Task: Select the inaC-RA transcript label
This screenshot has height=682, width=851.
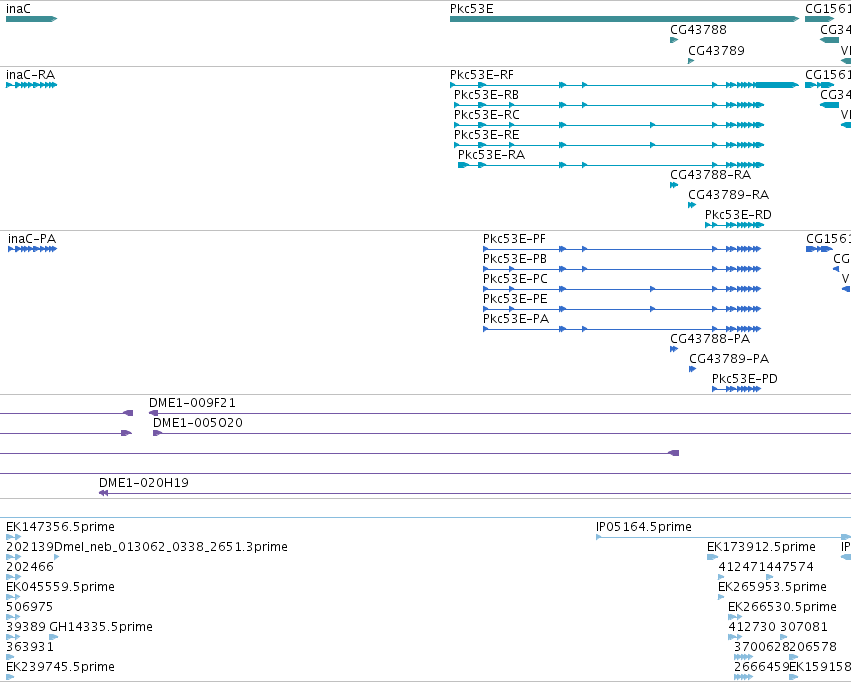Action: tap(30, 75)
